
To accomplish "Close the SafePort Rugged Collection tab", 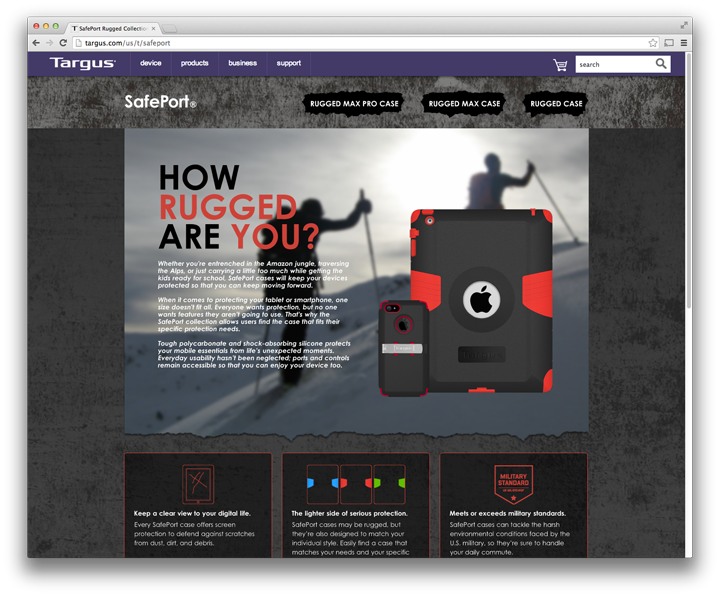I will [x=153, y=28].
